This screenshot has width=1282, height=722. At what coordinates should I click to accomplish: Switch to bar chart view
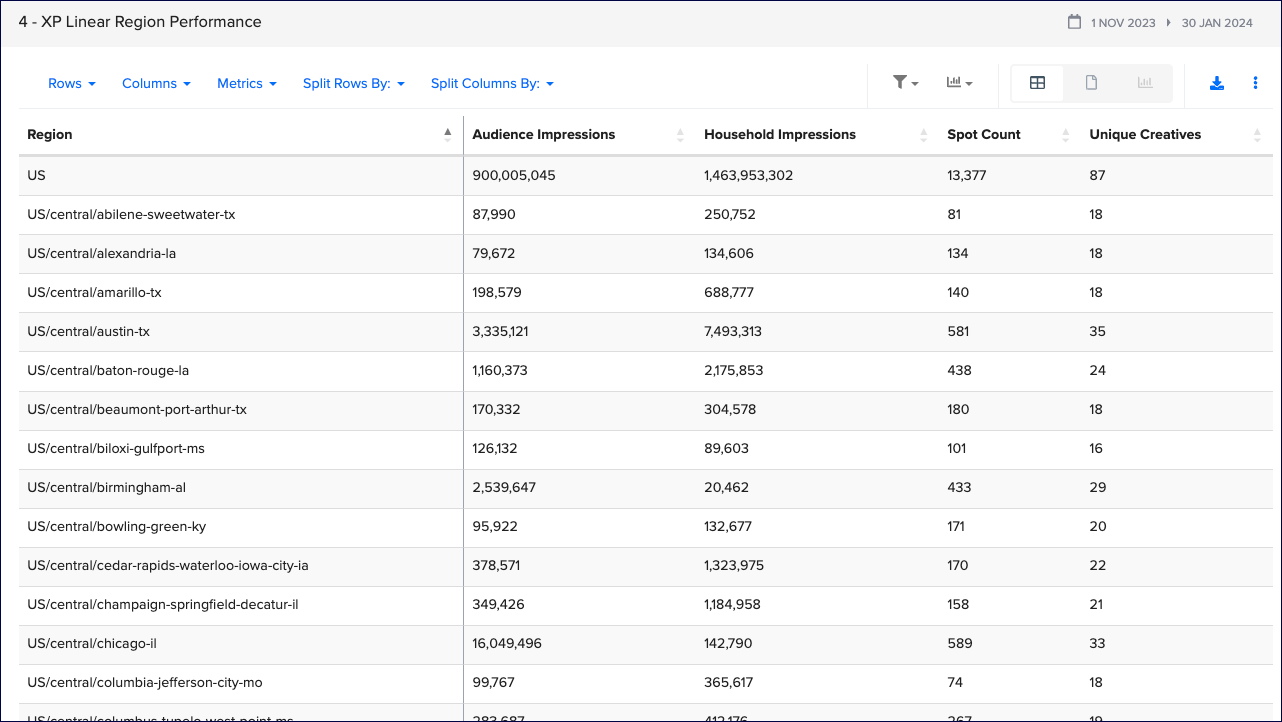tap(1145, 83)
